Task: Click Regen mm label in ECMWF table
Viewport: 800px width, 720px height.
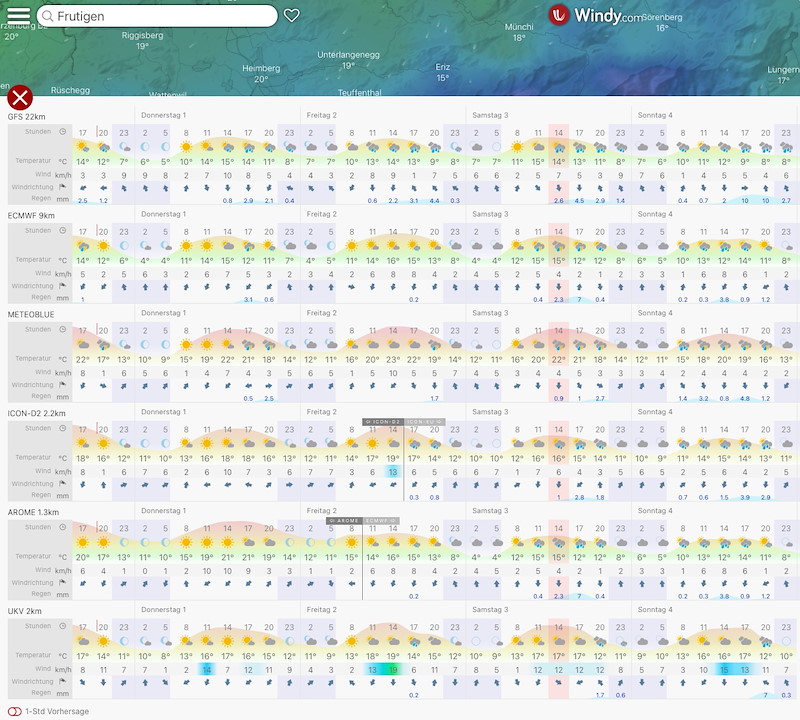Action: point(50,297)
